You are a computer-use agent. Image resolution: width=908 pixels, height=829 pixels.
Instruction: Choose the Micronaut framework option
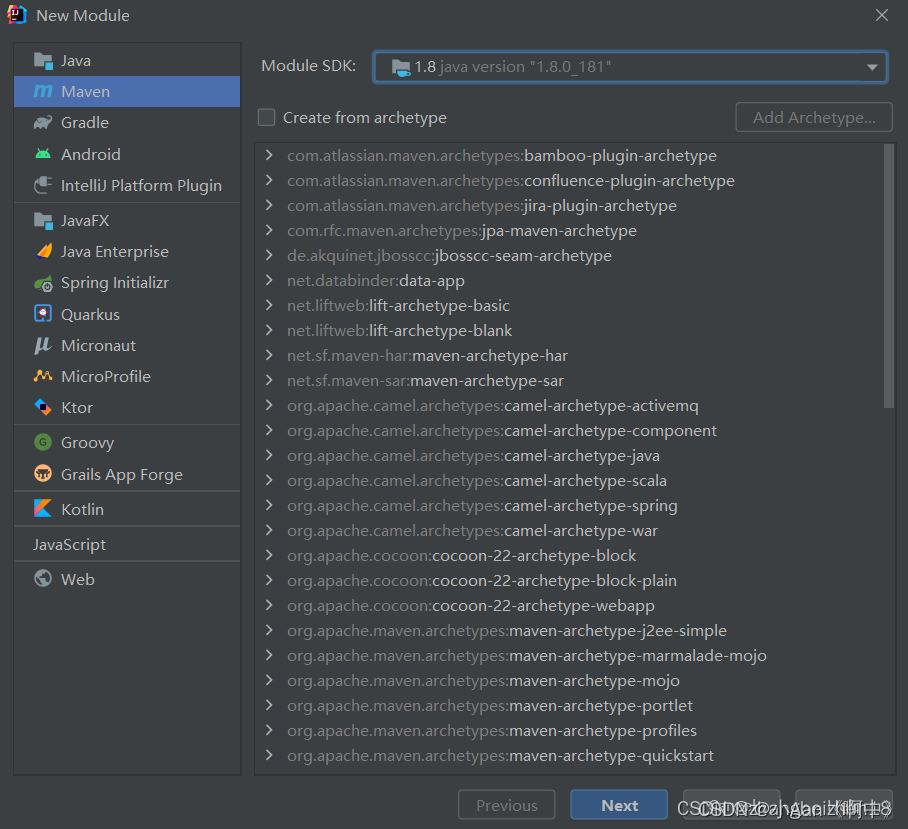pos(97,345)
